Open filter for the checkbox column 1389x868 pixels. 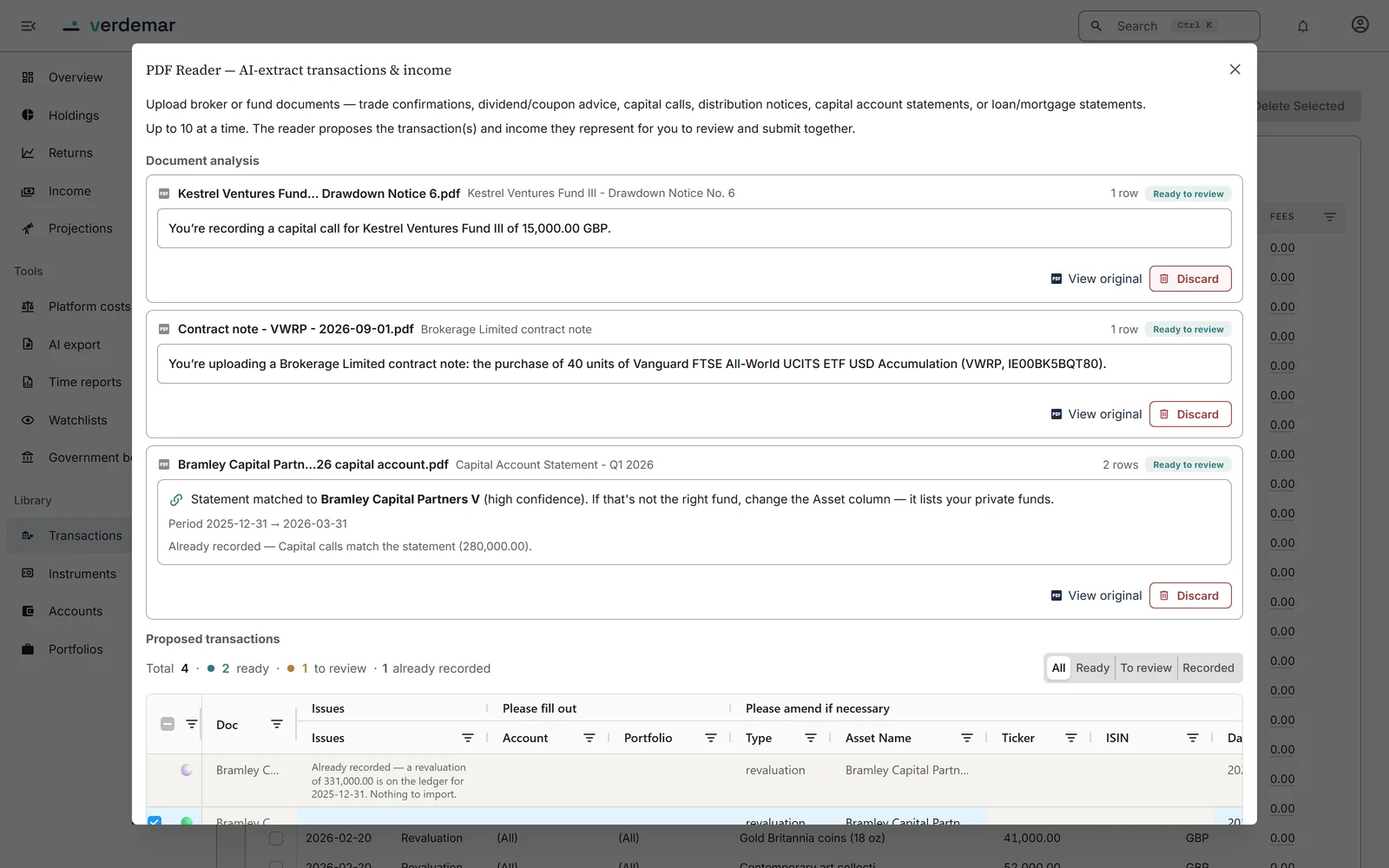click(x=192, y=724)
